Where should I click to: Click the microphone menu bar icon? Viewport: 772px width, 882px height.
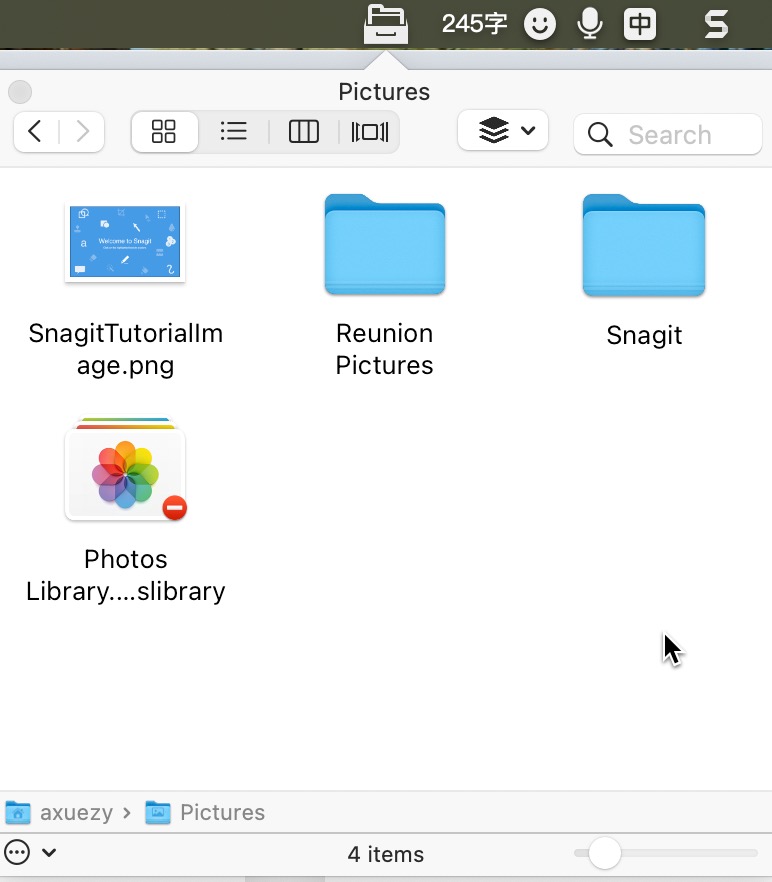pos(590,24)
